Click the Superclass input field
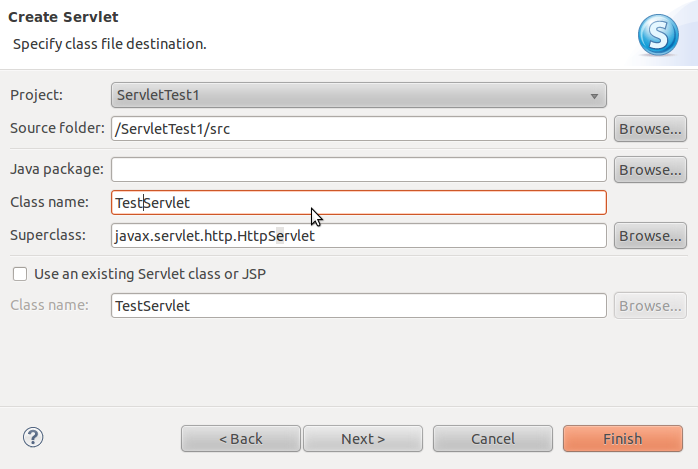This screenshot has height=469, width=698. (x=359, y=236)
